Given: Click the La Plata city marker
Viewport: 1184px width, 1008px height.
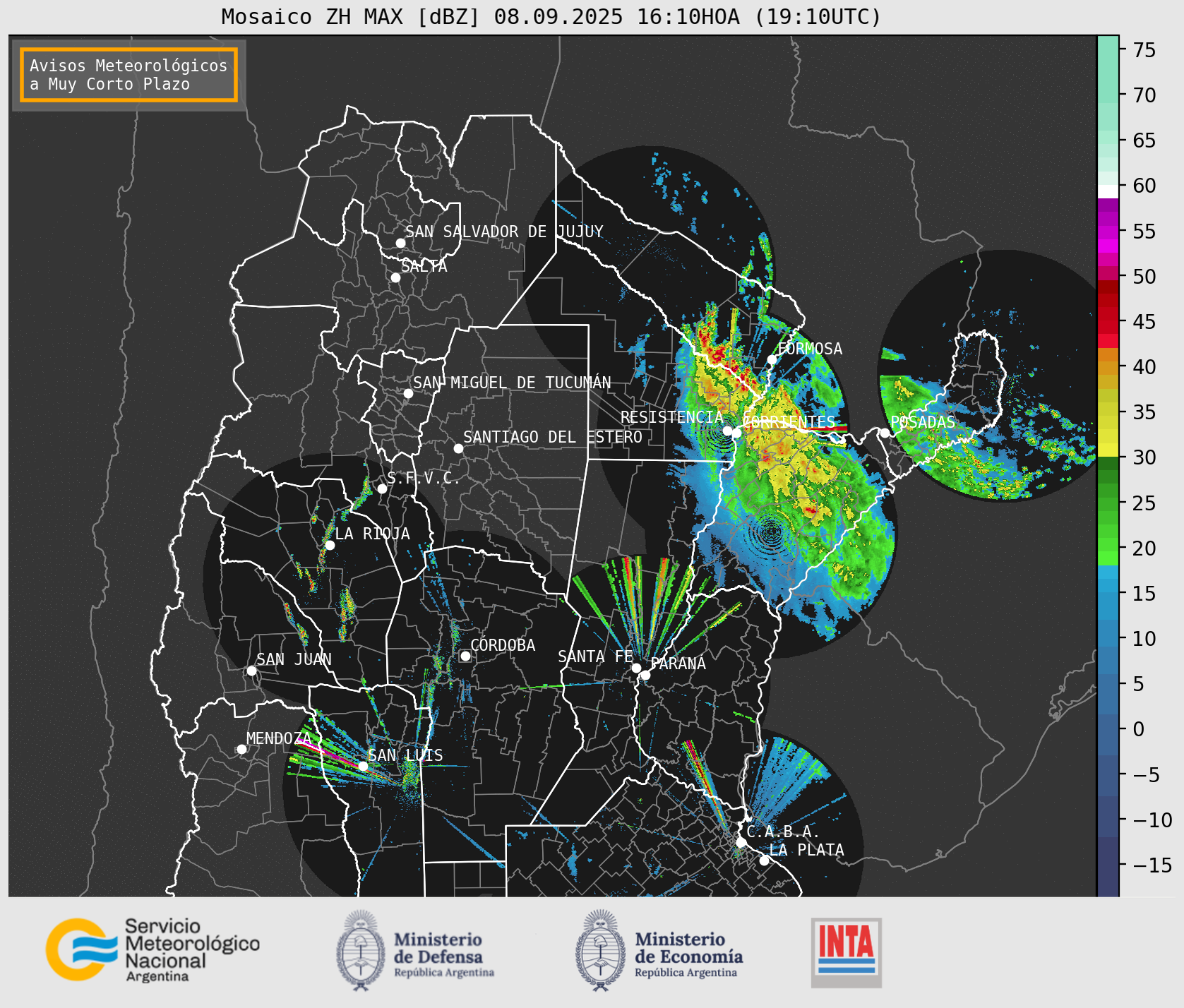Looking at the screenshot, I should click(764, 860).
